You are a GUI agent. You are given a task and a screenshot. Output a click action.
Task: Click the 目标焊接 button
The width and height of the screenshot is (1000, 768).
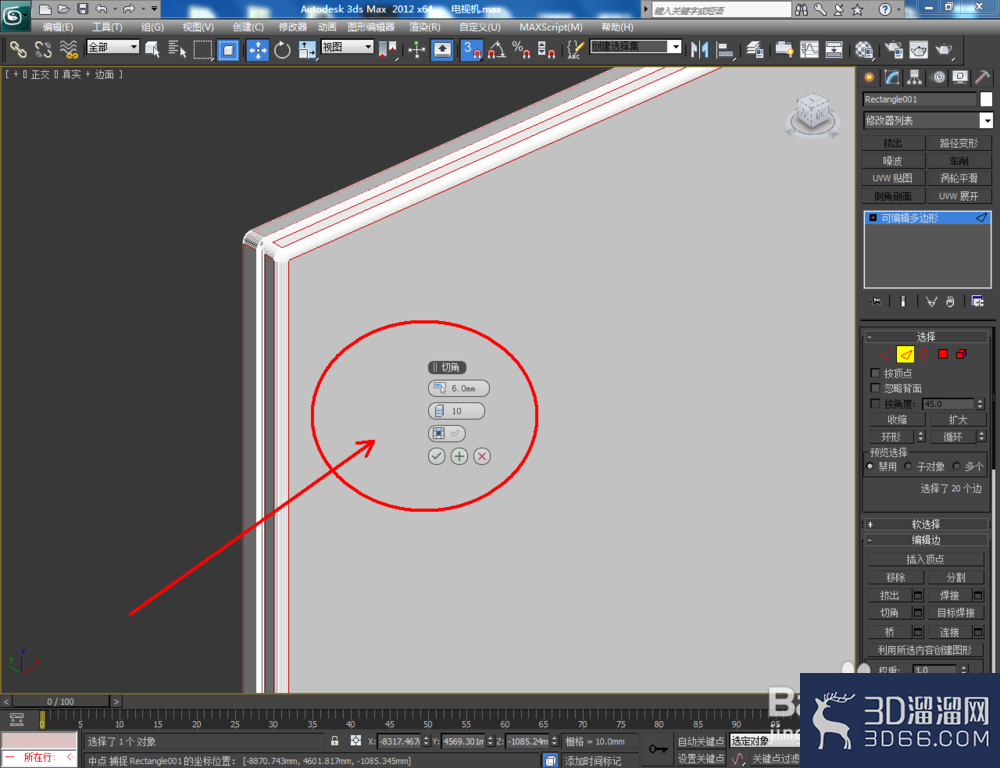click(955, 612)
